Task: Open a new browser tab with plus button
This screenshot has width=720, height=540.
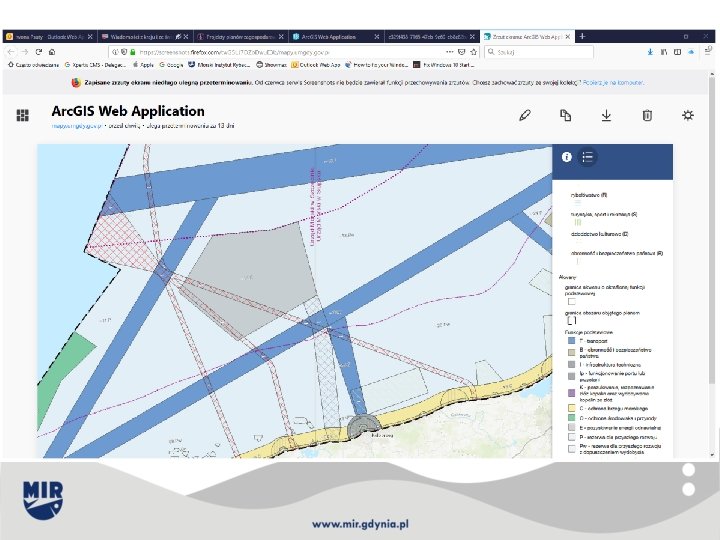Action: pos(582,36)
